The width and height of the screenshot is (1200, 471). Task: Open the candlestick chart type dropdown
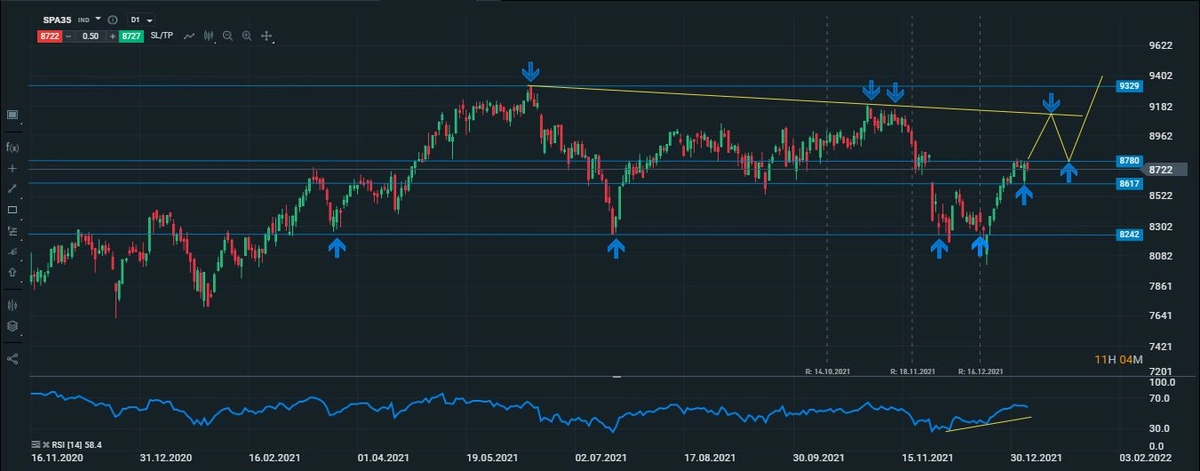coord(209,36)
